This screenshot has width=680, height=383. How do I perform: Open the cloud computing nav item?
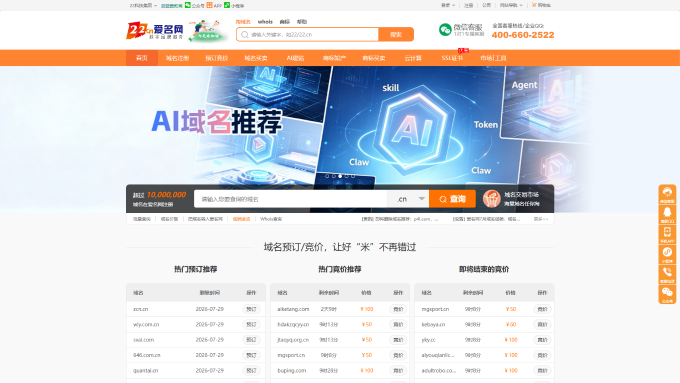pyautogui.click(x=413, y=58)
